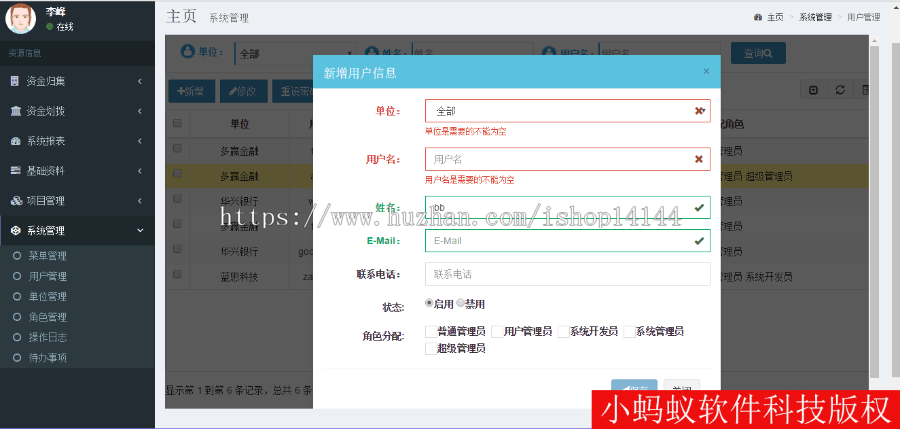Click the circle icon beside 菜单管理
The height and width of the screenshot is (429, 900).
(x=17, y=256)
